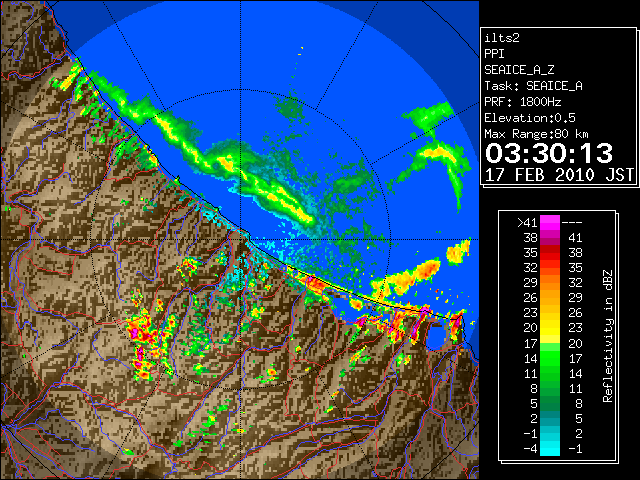Viewport: 640px width, 480px height.
Task: Click the legend value 17 on the left
Action: click(530, 343)
